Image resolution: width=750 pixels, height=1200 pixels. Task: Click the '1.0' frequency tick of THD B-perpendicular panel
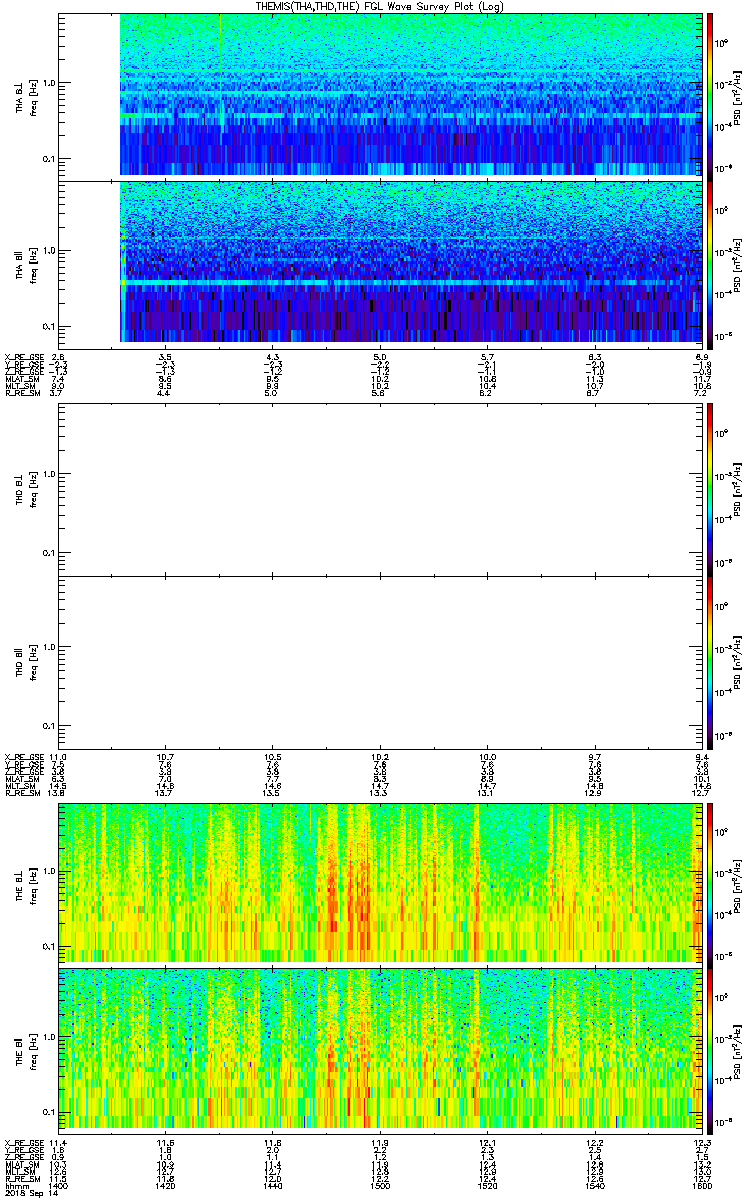51,473
